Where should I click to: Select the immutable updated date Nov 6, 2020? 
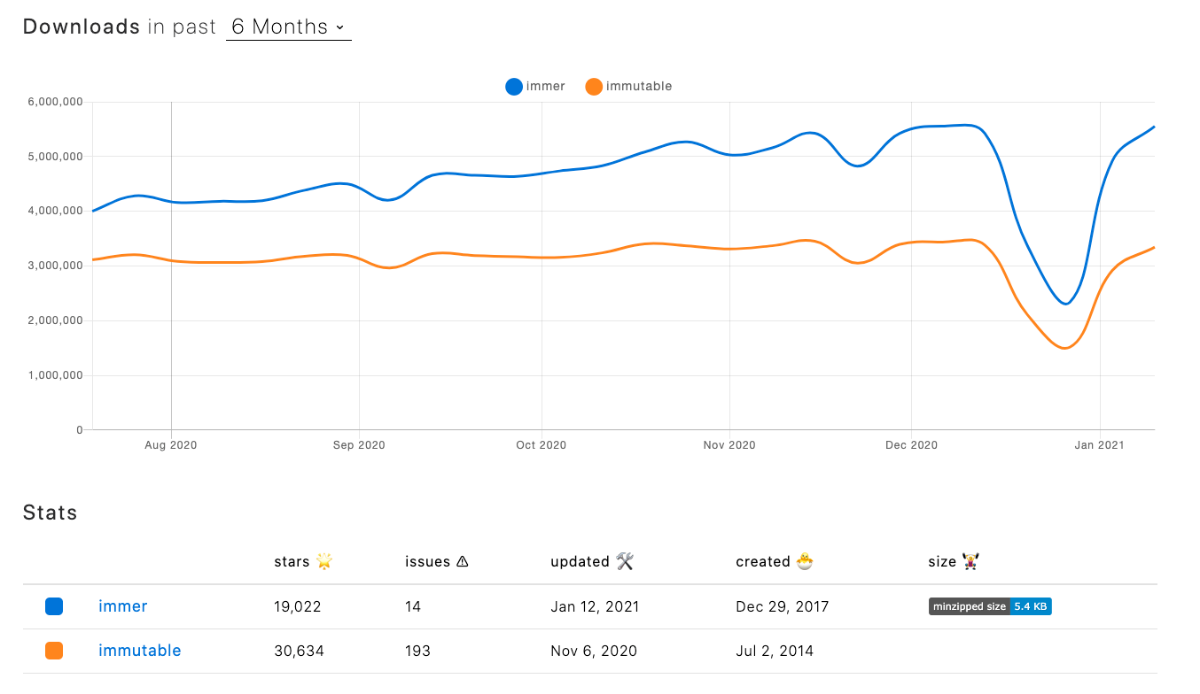point(592,651)
